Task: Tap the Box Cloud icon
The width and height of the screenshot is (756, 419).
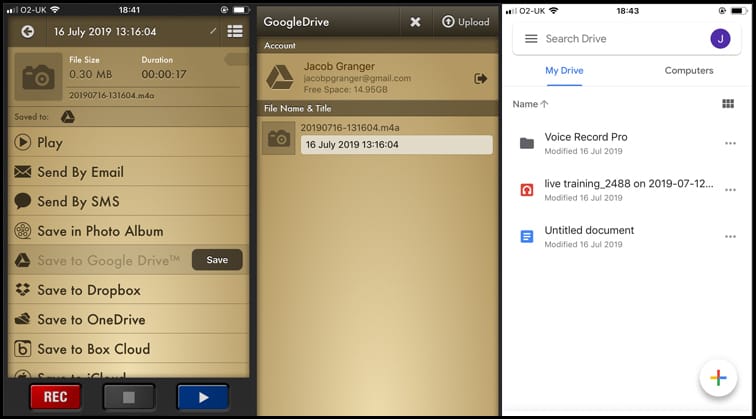Action: [23, 349]
